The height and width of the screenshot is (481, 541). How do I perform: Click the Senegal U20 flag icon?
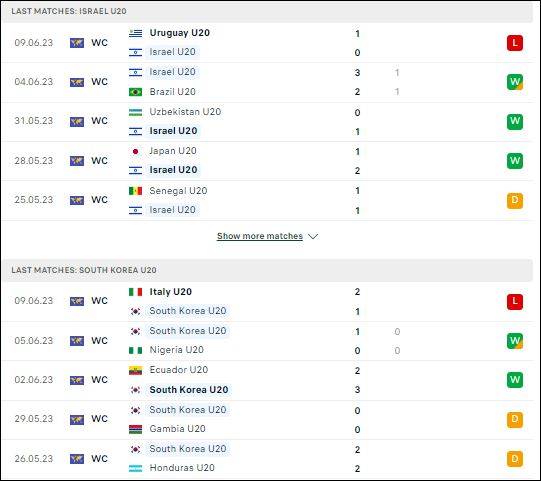pyautogui.click(x=135, y=191)
